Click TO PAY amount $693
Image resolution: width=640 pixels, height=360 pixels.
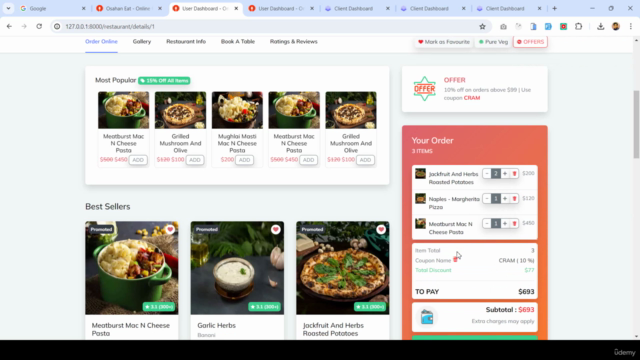coord(526,292)
